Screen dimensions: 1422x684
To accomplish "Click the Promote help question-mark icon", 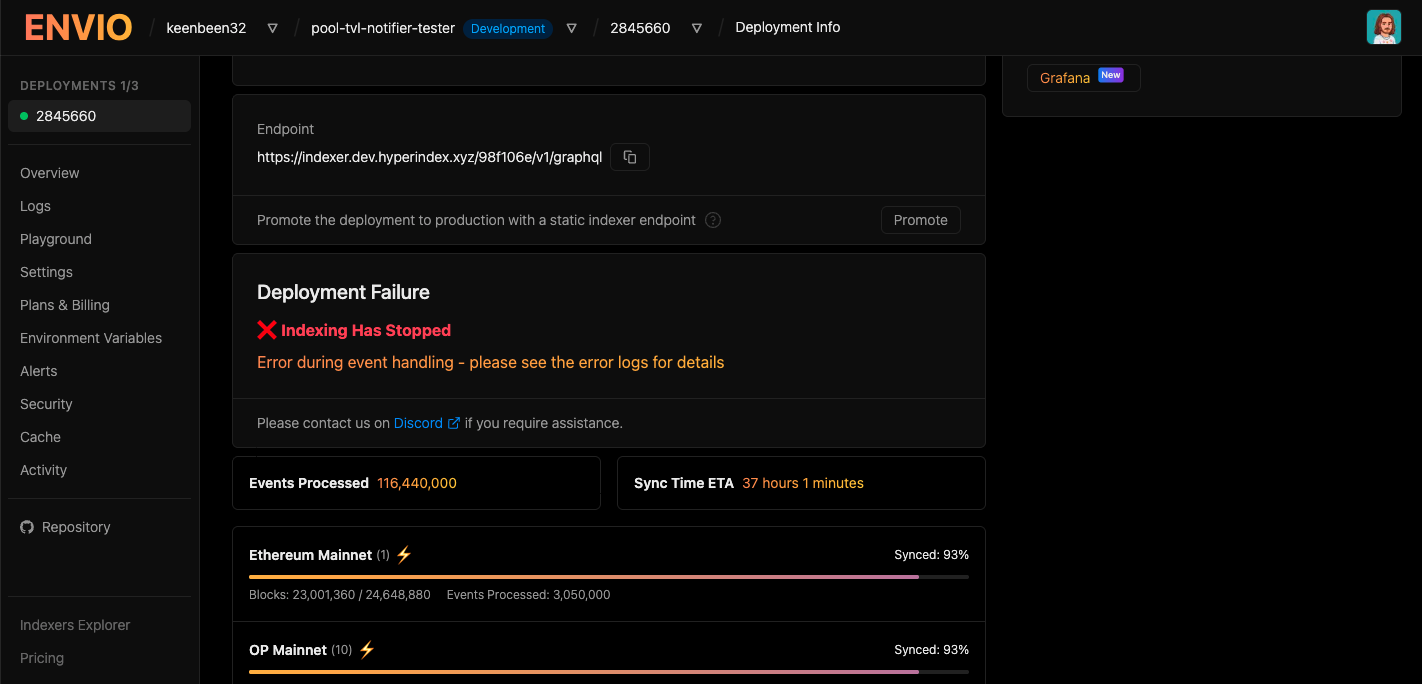I will 713,220.
